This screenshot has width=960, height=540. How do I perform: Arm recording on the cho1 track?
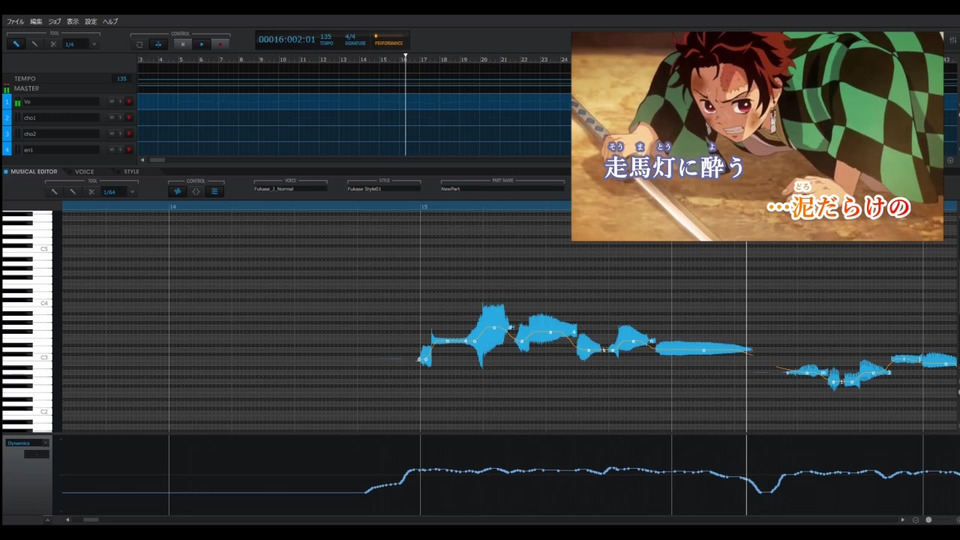coord(129,118)
